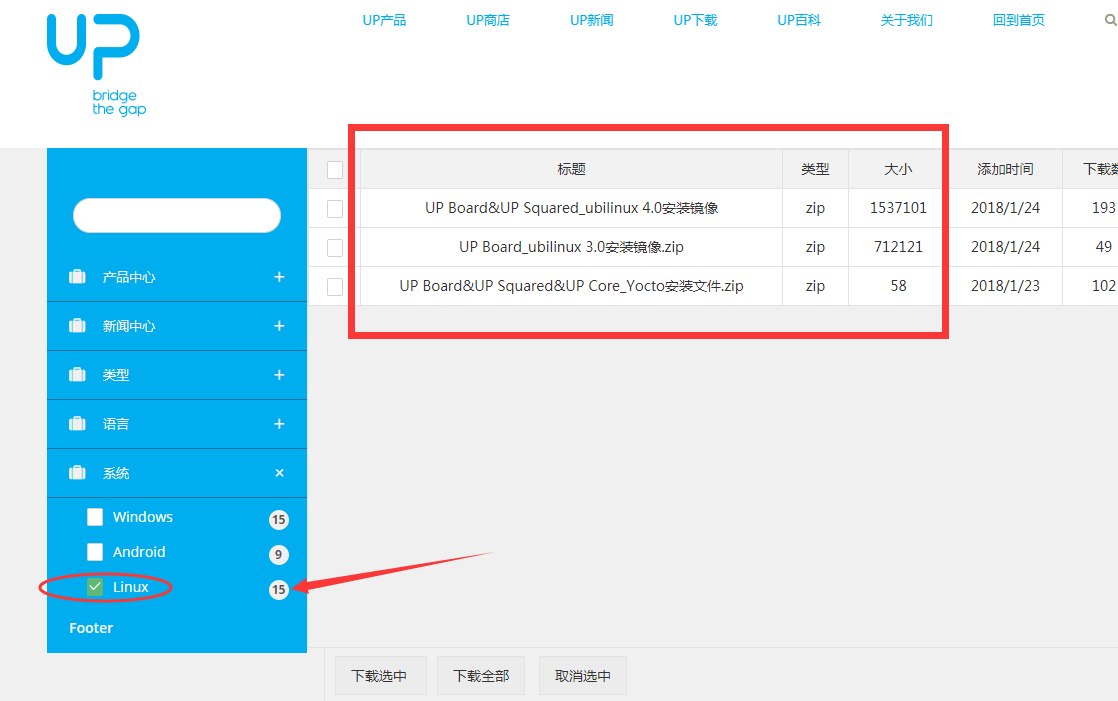This screenshot has height=701, width=1118.
Task: Collapse the 系统 section with the × icon
Action: (x=279, y=473)
